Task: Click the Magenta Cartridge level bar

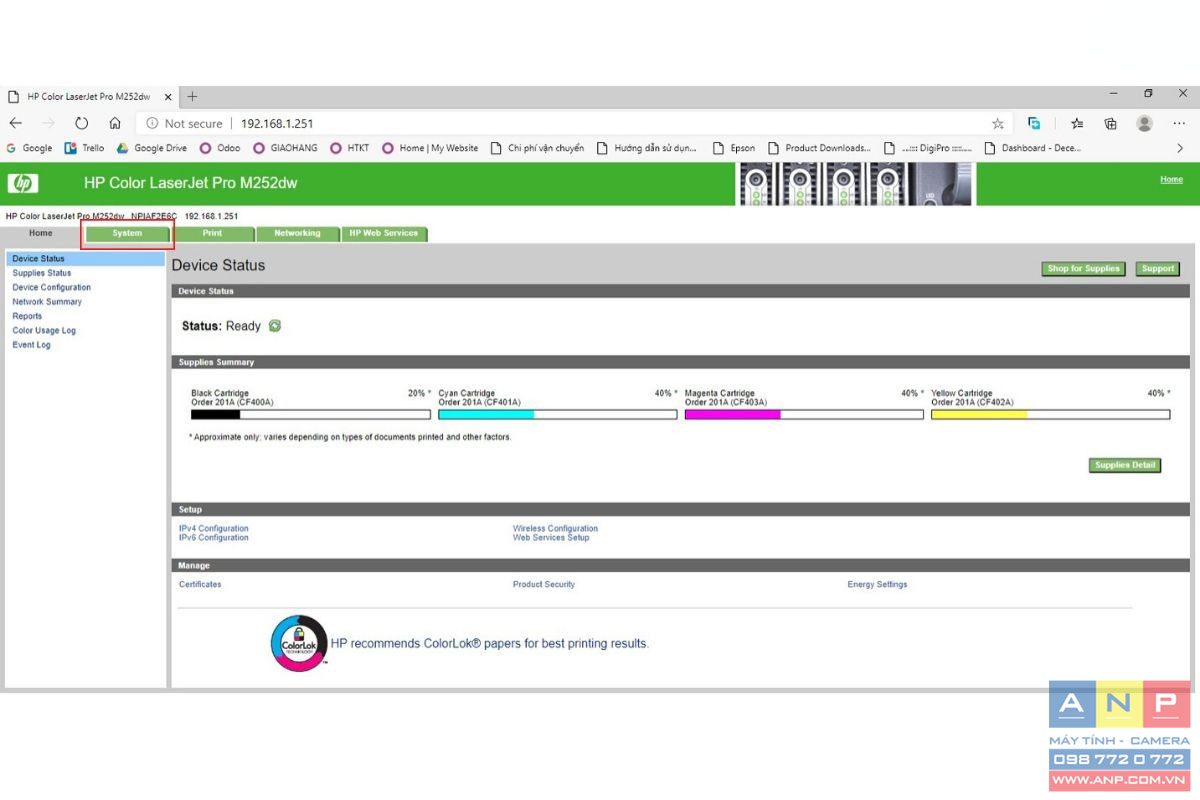Action: (x=804, y=414)
